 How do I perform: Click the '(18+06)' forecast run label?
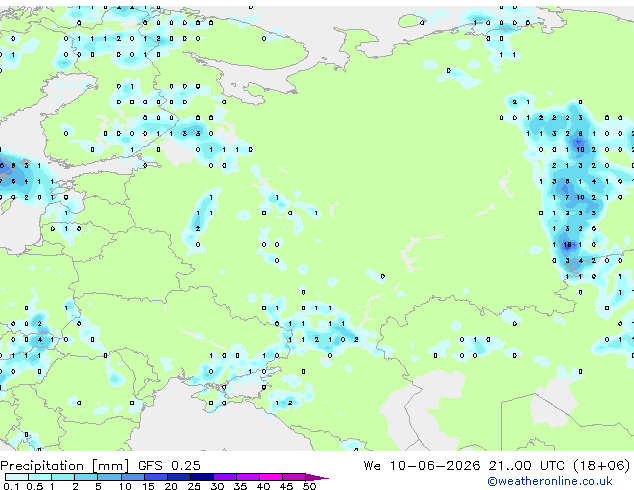[x=602, y=466]
